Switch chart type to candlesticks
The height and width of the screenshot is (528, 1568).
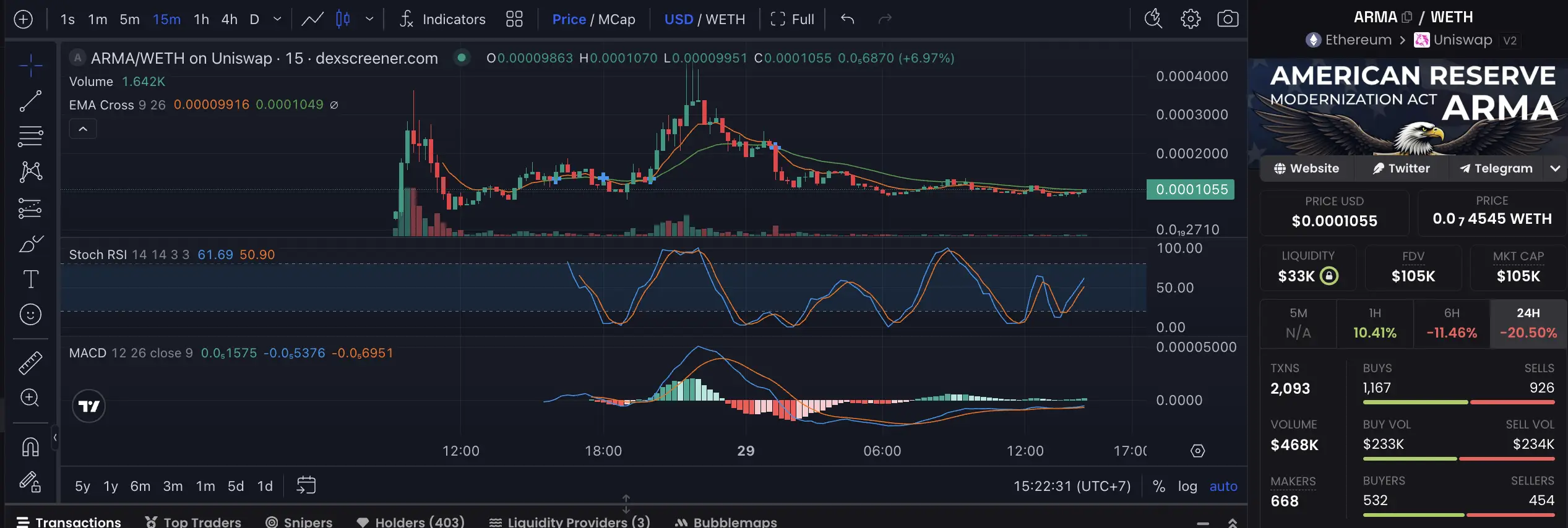[x=343, y=19]
